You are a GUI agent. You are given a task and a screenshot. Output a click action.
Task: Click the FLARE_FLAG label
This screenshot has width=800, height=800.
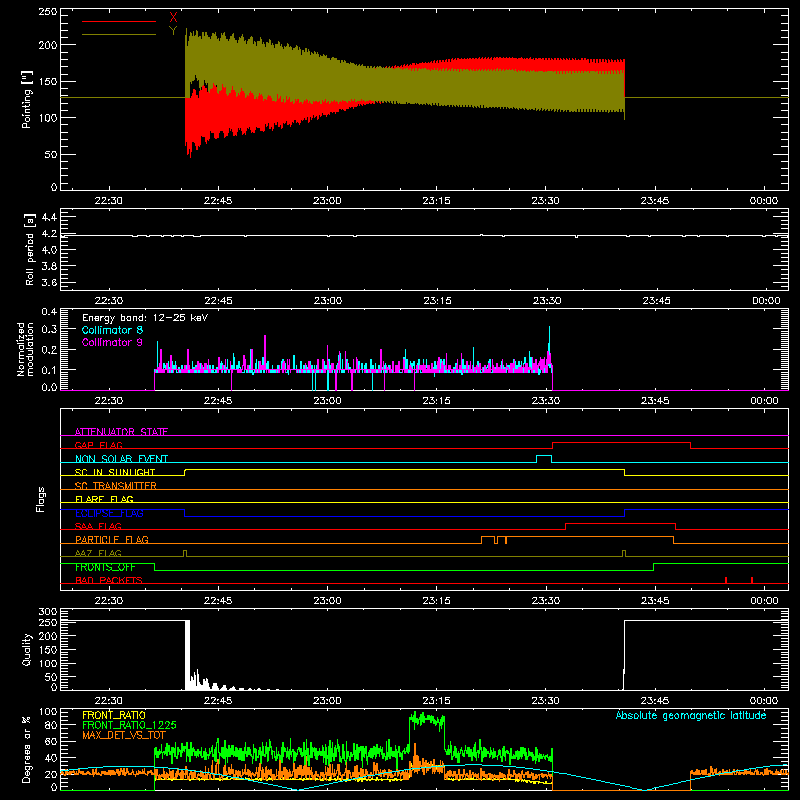tap(104, 499)
